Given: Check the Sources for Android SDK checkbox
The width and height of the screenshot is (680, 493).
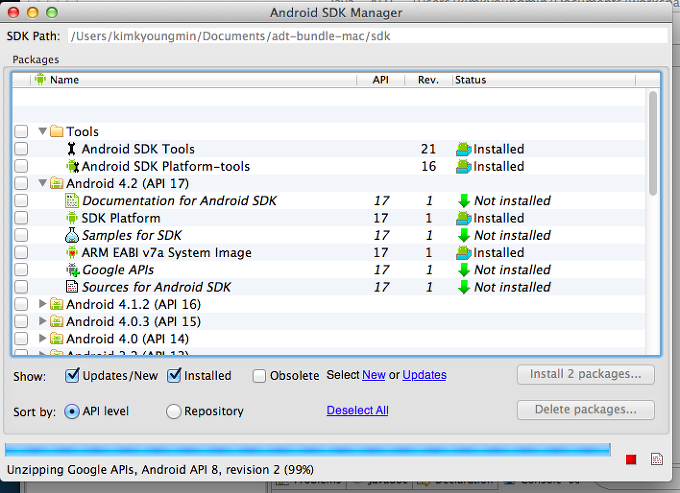Looking at the screenshot, I should tap(21, 287).
